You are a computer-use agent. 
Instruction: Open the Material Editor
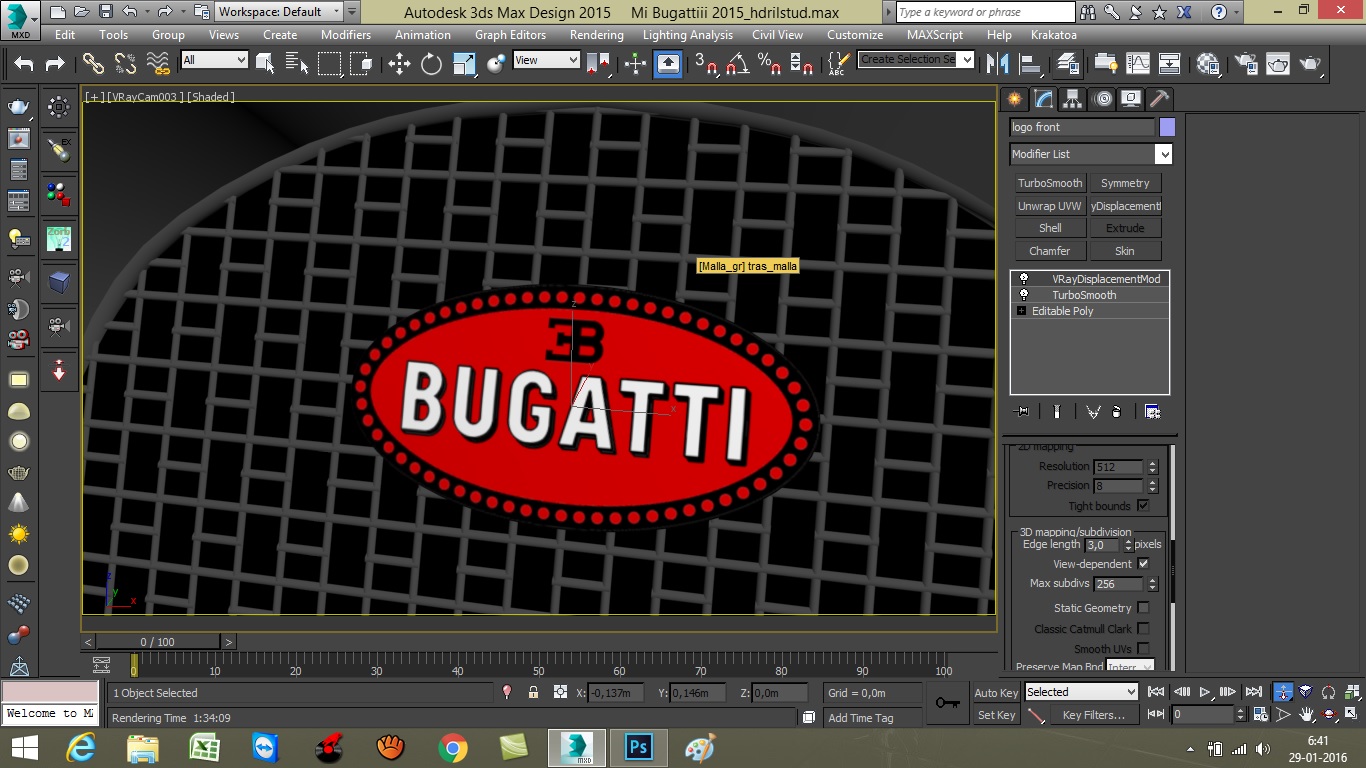(1208, 63)
